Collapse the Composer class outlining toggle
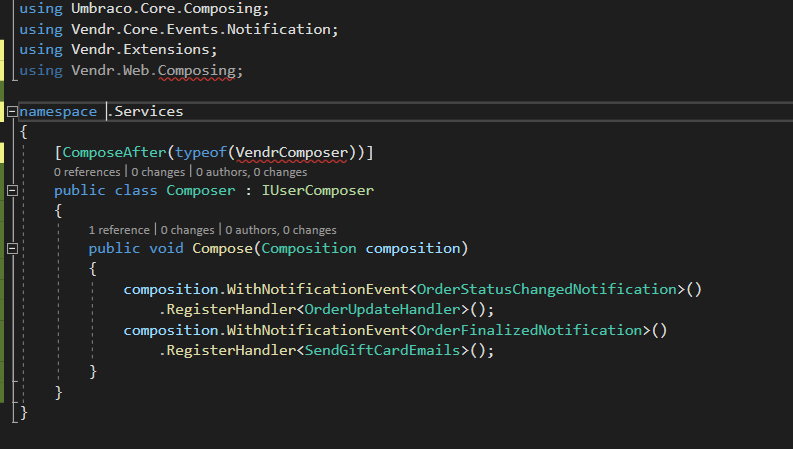Image resolution: width=793 pixels, height=449 pixels. [13, 191]
